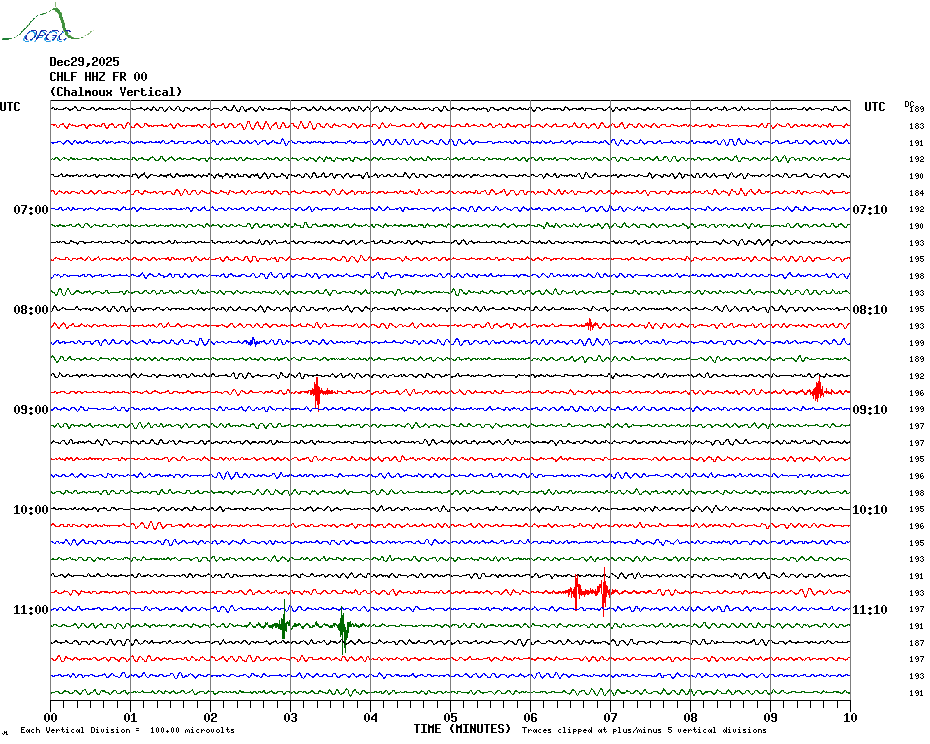This screenshot has width=930, height=744.
Task: Select the green spike just before minute 3
Action: (285, 625)
